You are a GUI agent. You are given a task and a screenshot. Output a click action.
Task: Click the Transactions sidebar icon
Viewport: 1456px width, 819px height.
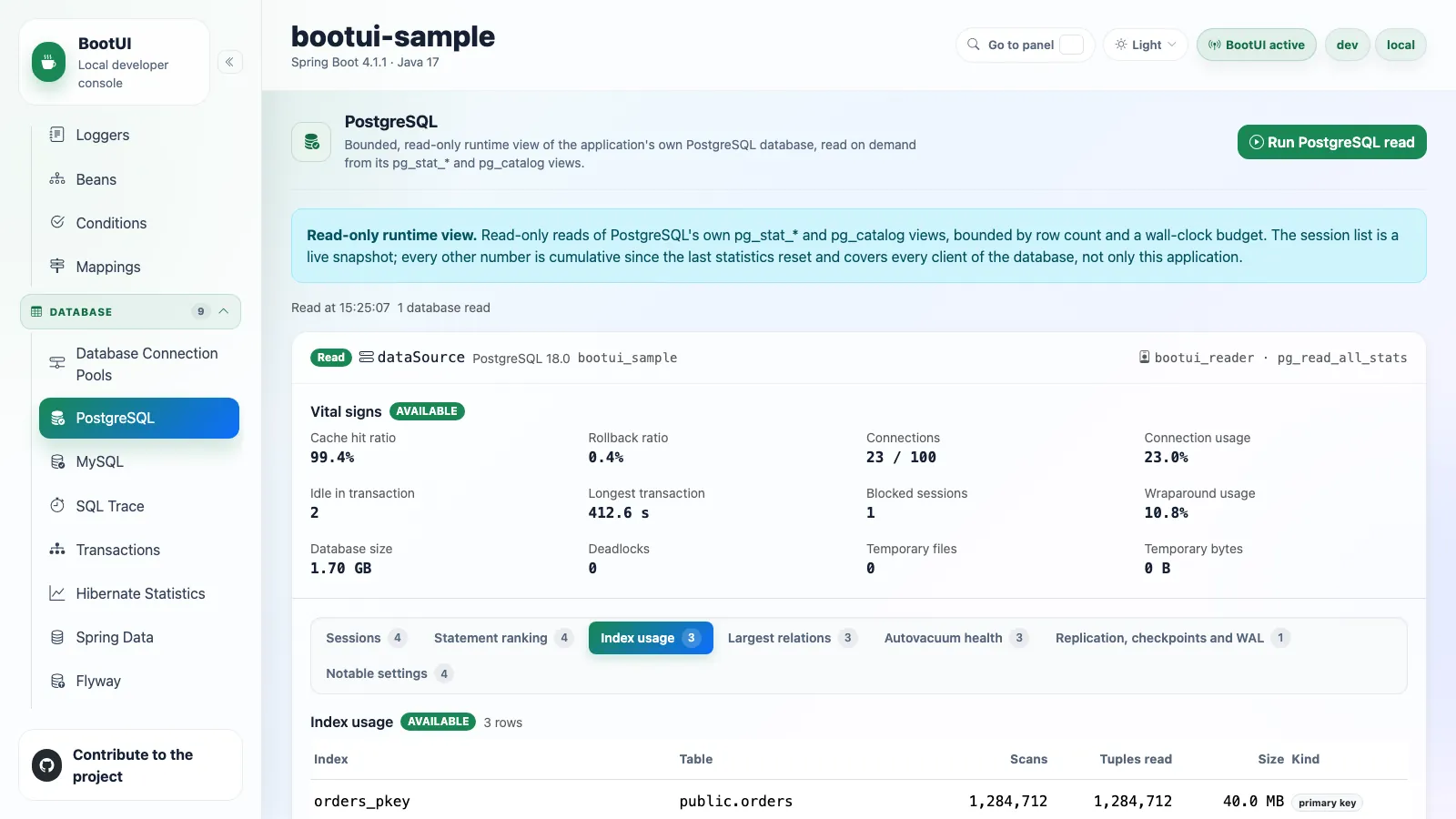[x=57, y=549]
